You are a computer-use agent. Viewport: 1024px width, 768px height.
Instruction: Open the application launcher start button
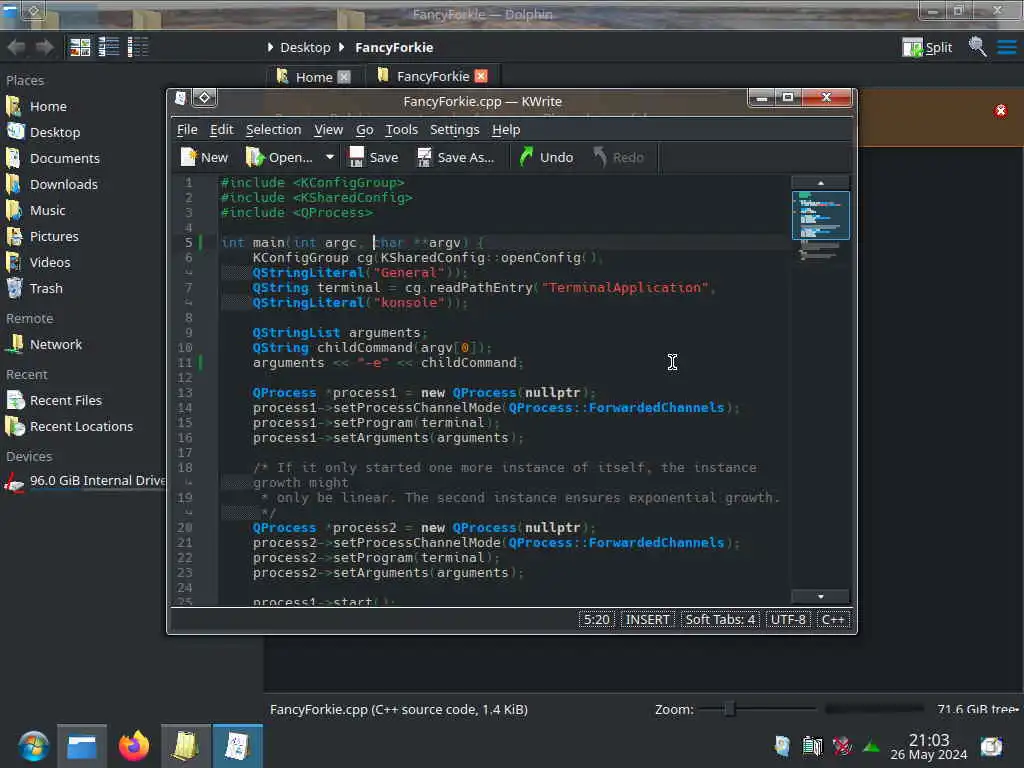33,746
